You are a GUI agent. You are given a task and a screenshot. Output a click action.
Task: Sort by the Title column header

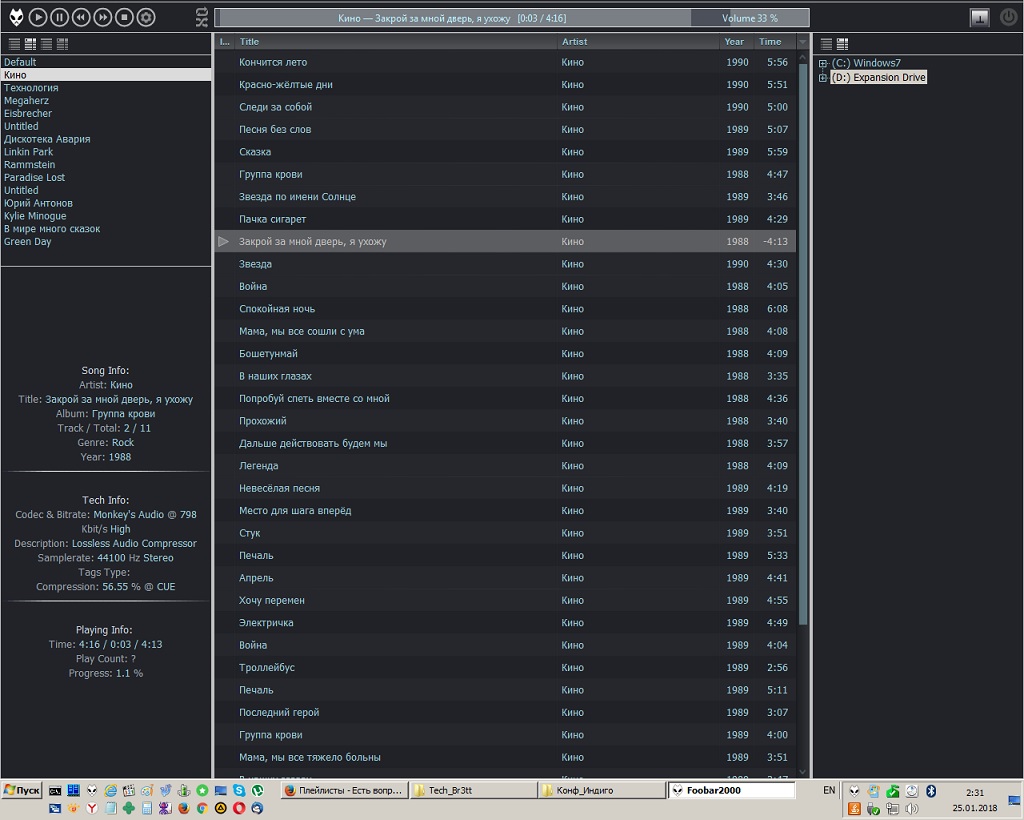[x=396, y=42]
